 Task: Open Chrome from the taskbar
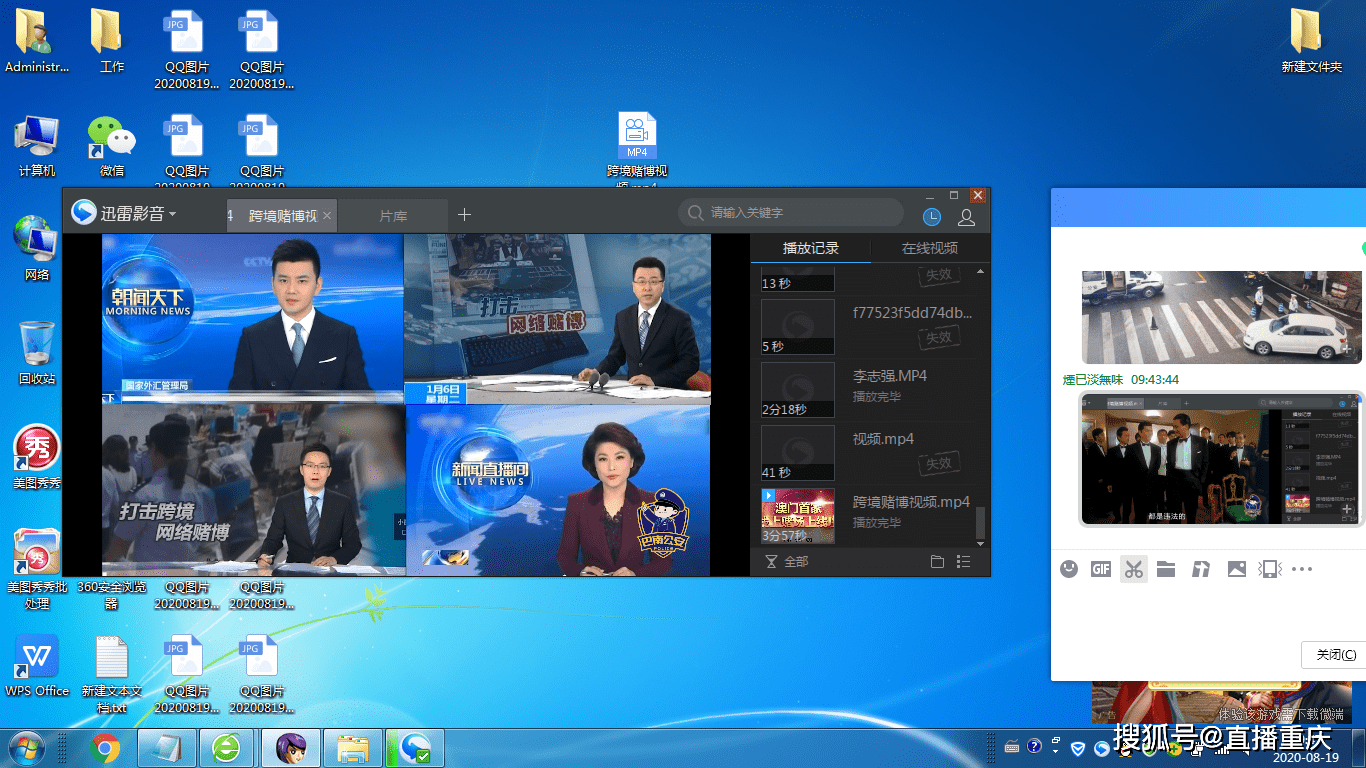coord(105,748)
